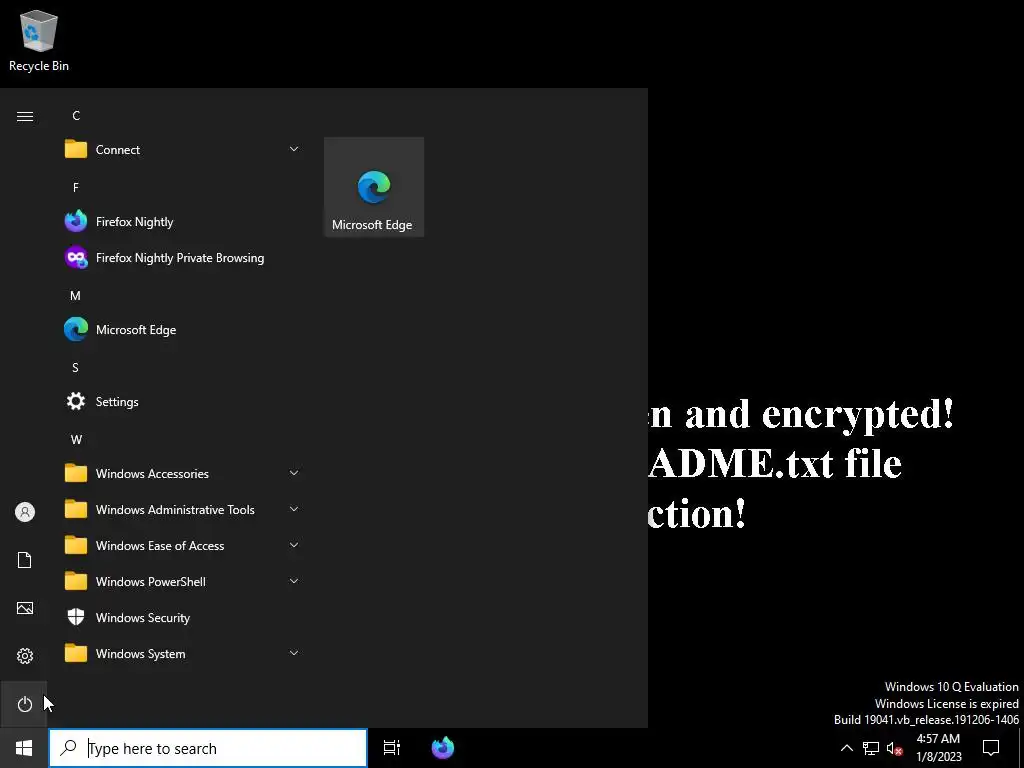
Task: Open the Windows Administrative Tools folder icon
Action: coord(76,509)
